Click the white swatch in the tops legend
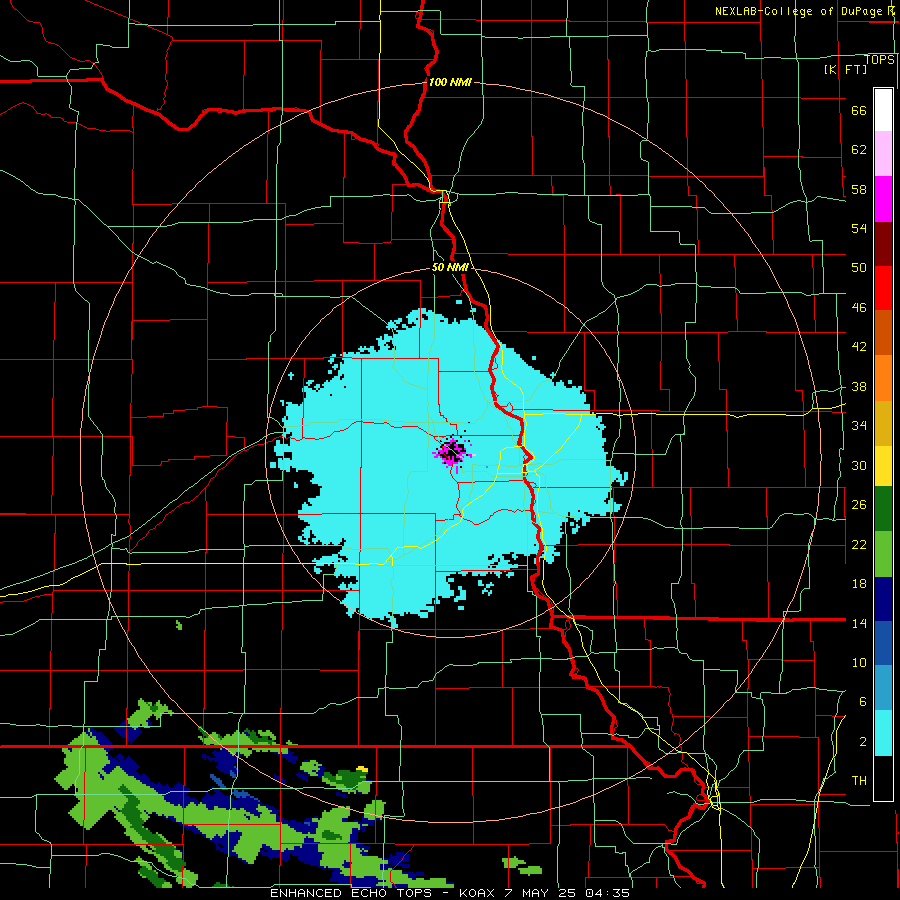 pos(883,110)
